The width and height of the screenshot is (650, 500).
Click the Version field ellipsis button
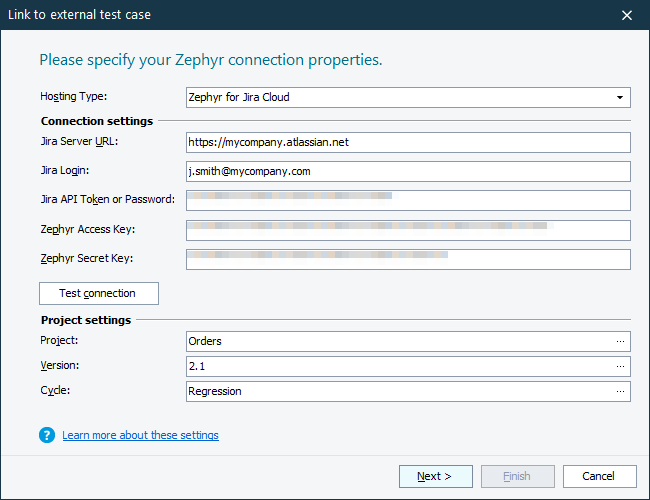[621, 366]
